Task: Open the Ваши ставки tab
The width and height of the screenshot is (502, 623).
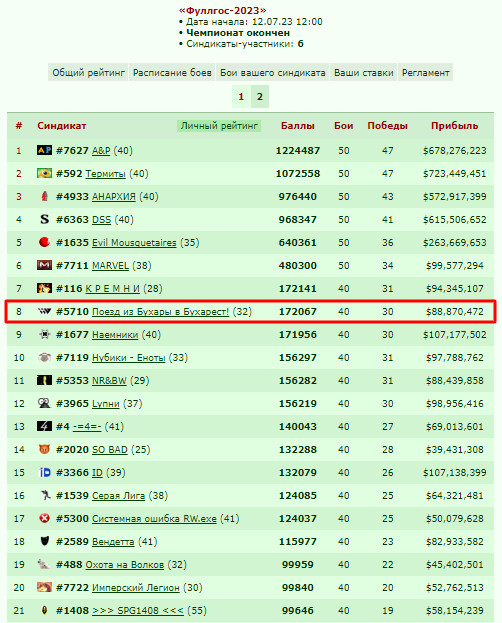Action: point(364,73)
